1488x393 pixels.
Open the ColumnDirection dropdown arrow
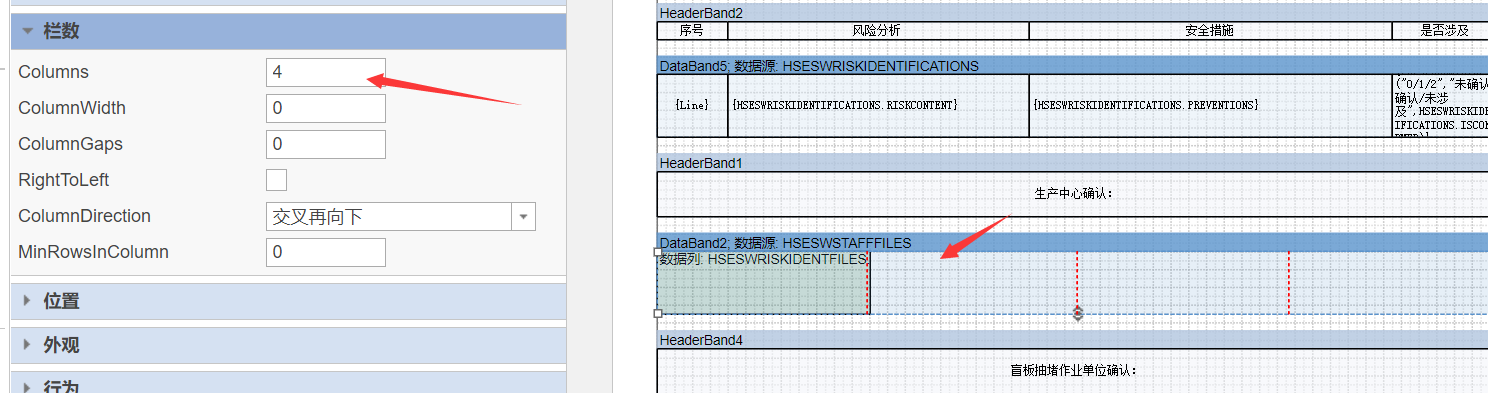[x=524, y=216]
